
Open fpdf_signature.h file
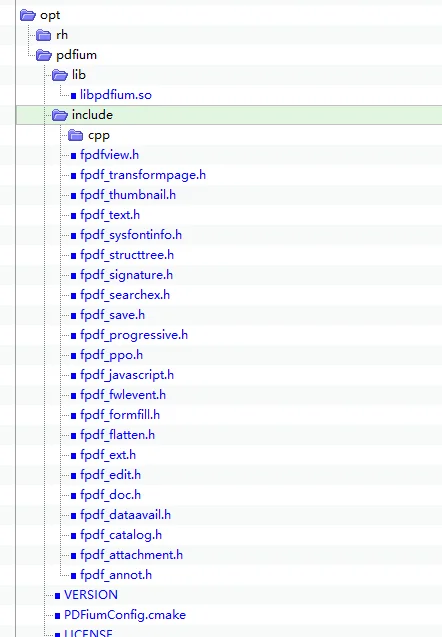pyautogui.click(x=126, y=275)
